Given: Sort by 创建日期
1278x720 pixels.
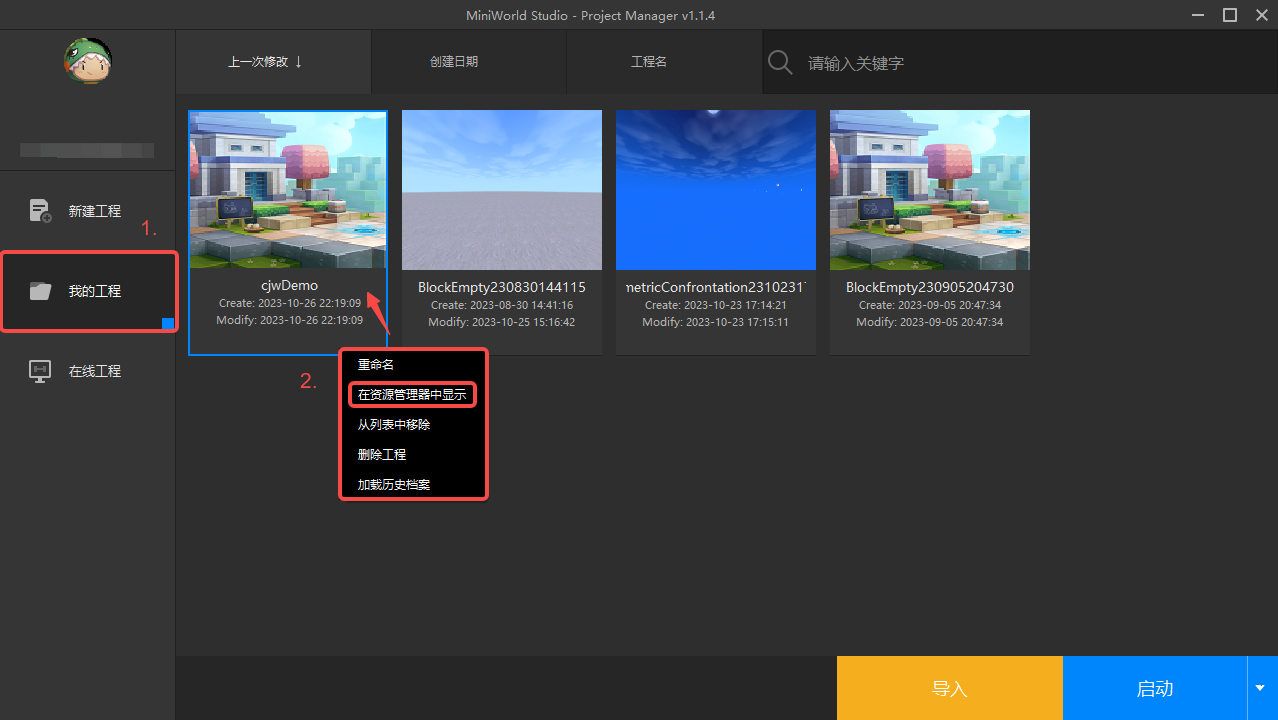Looking at the screenshot, I should tap(468, 62).
